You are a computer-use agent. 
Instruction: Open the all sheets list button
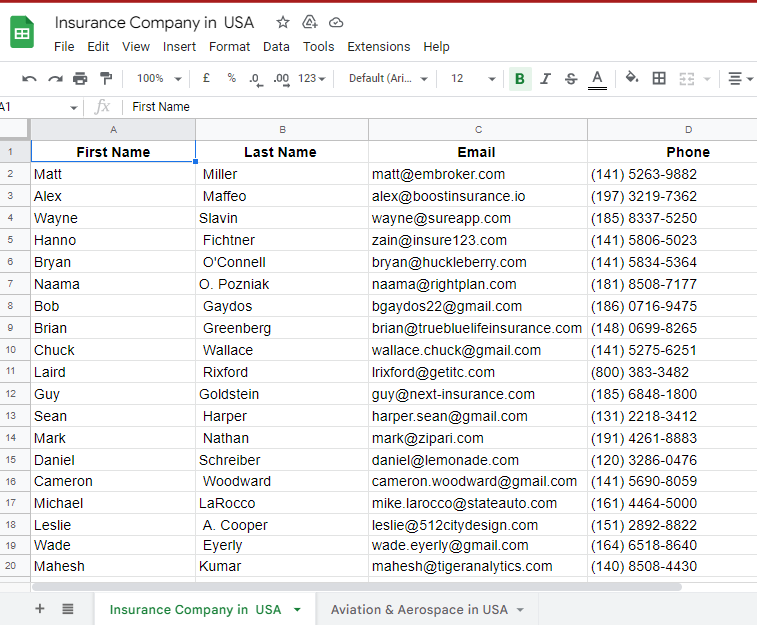[68, 609]
